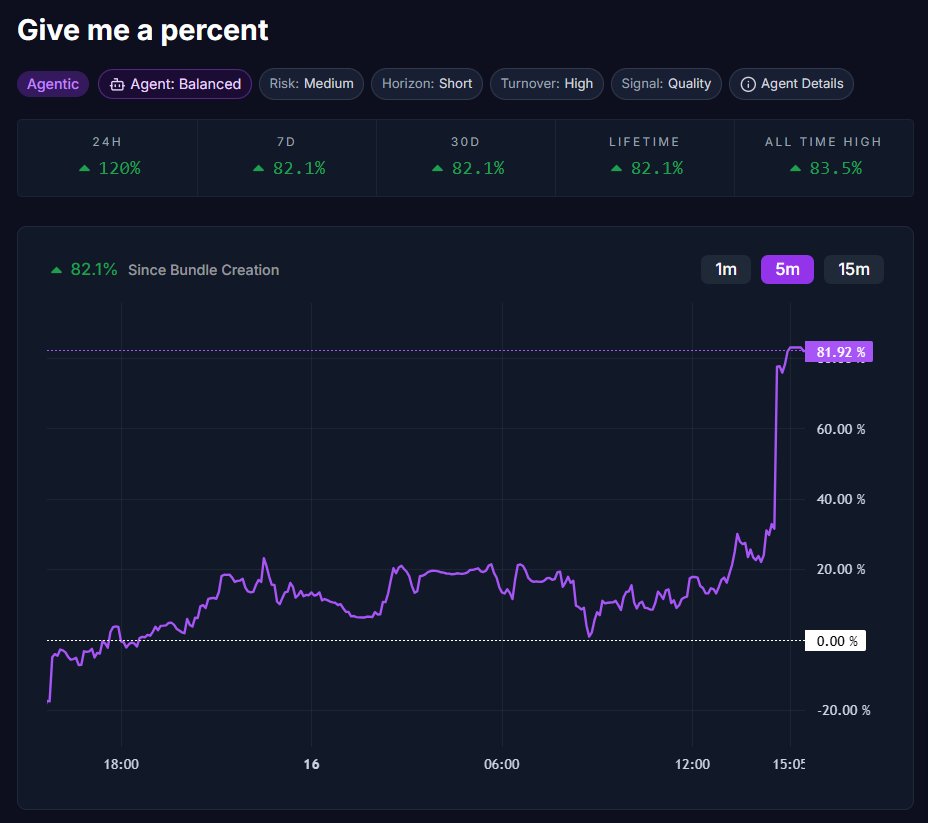Select the 5m chart interval

pyautogui.click(x=787, y=270)
